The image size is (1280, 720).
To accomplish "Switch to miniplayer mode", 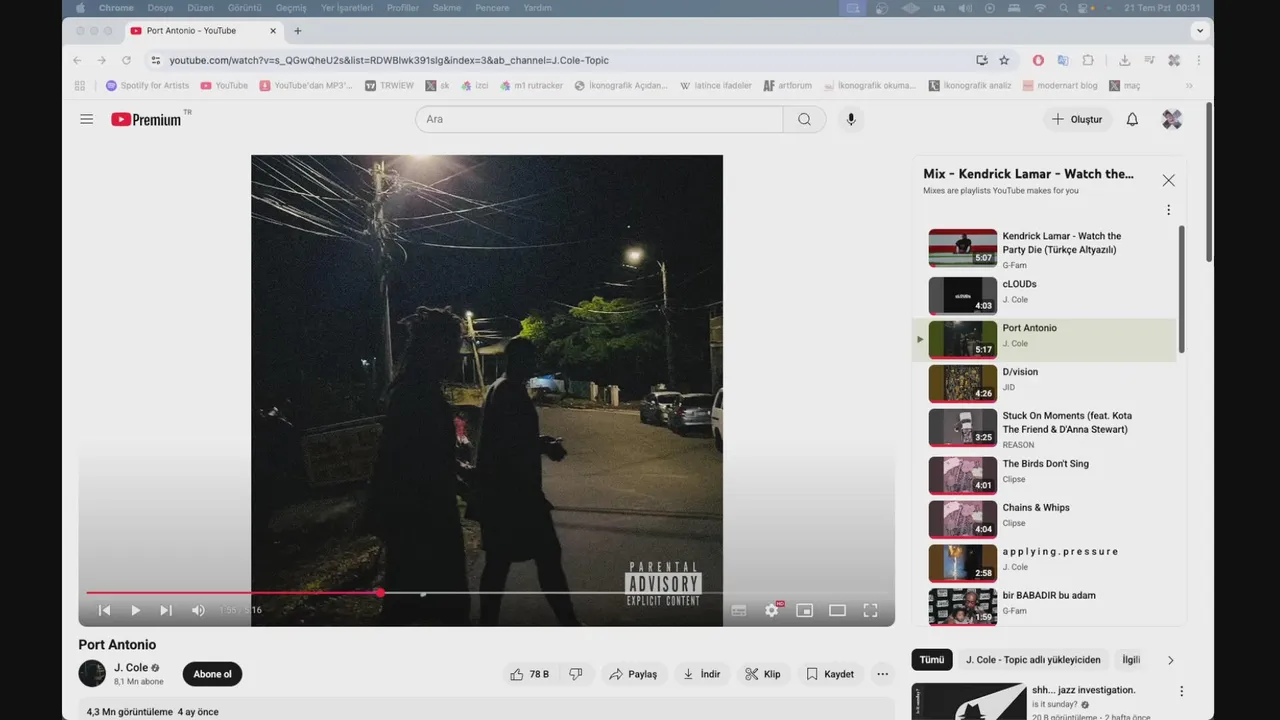I will coord(804,610).
